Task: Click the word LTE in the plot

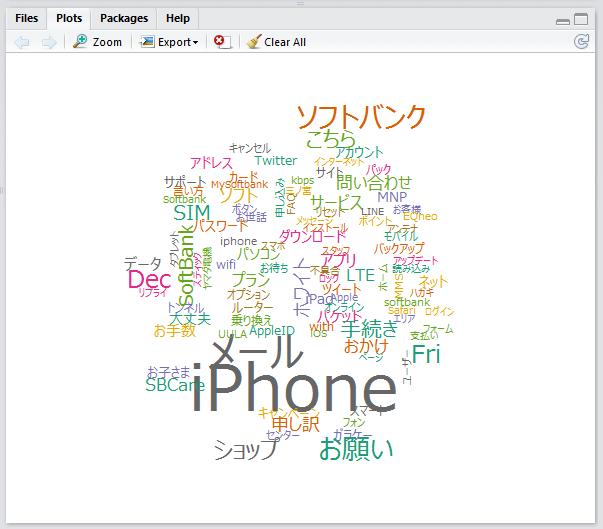Action: (x=360, y=275)
